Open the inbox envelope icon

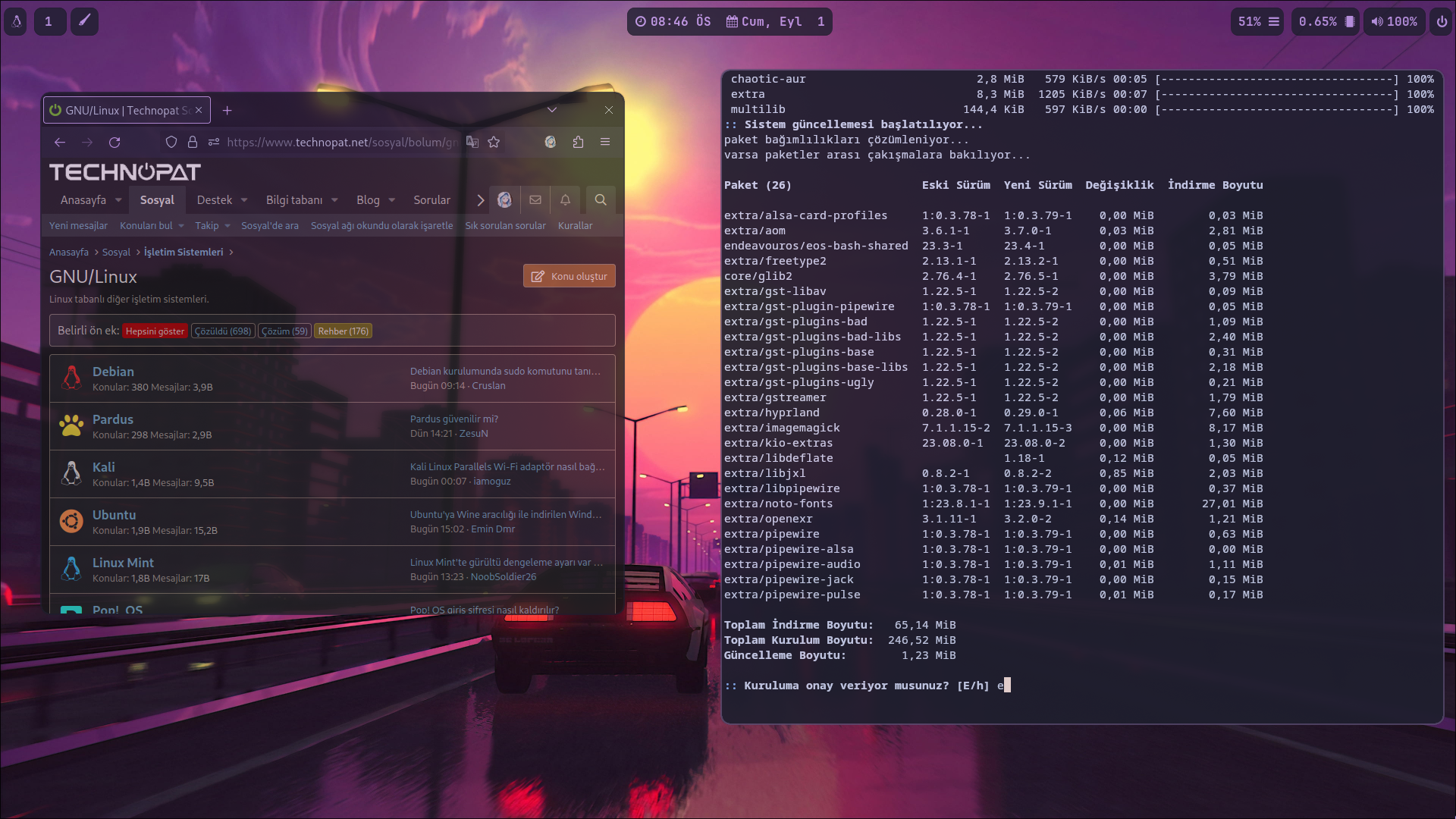coord(535,199)
